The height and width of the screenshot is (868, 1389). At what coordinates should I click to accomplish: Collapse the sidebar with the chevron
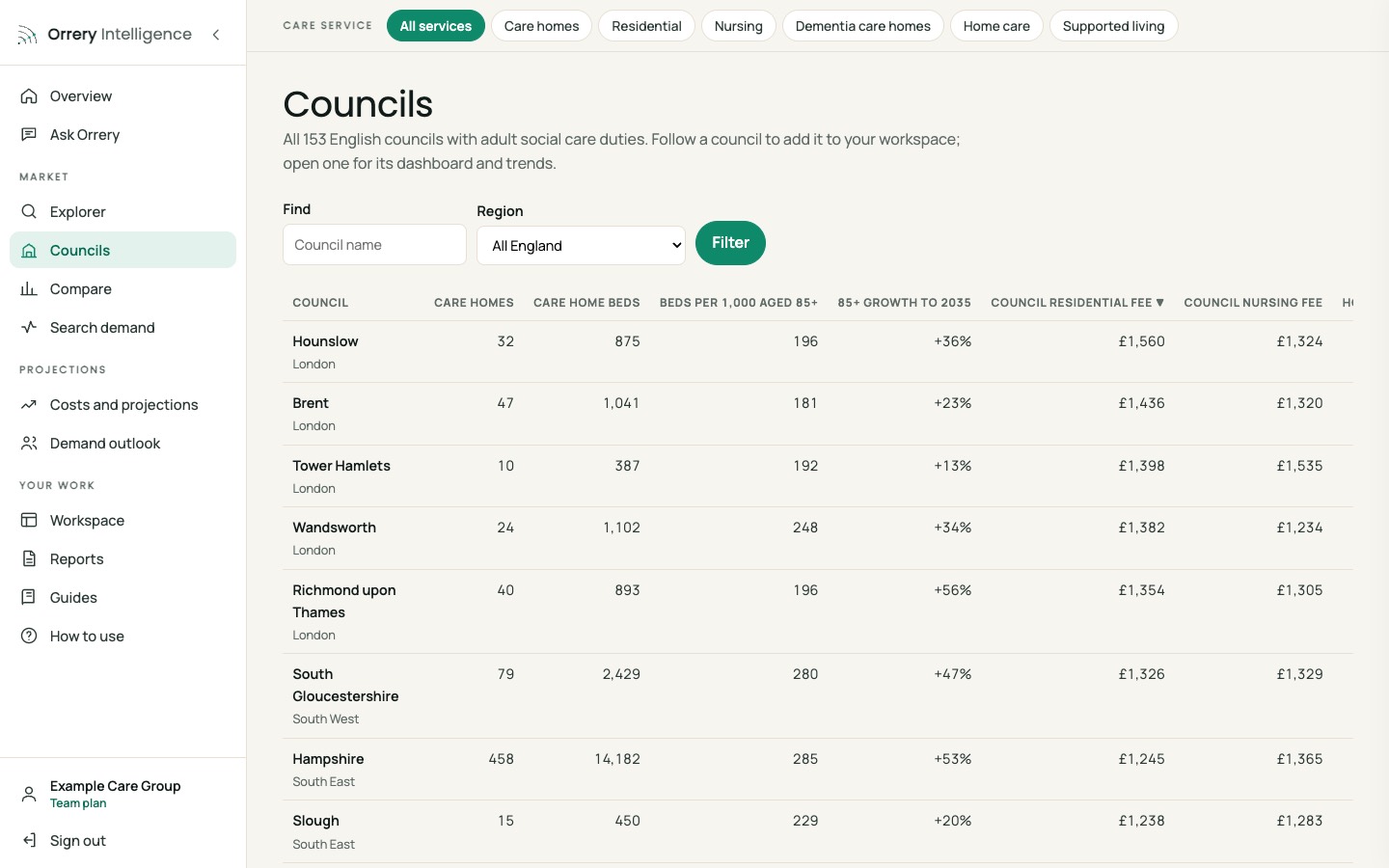point(216,35)
